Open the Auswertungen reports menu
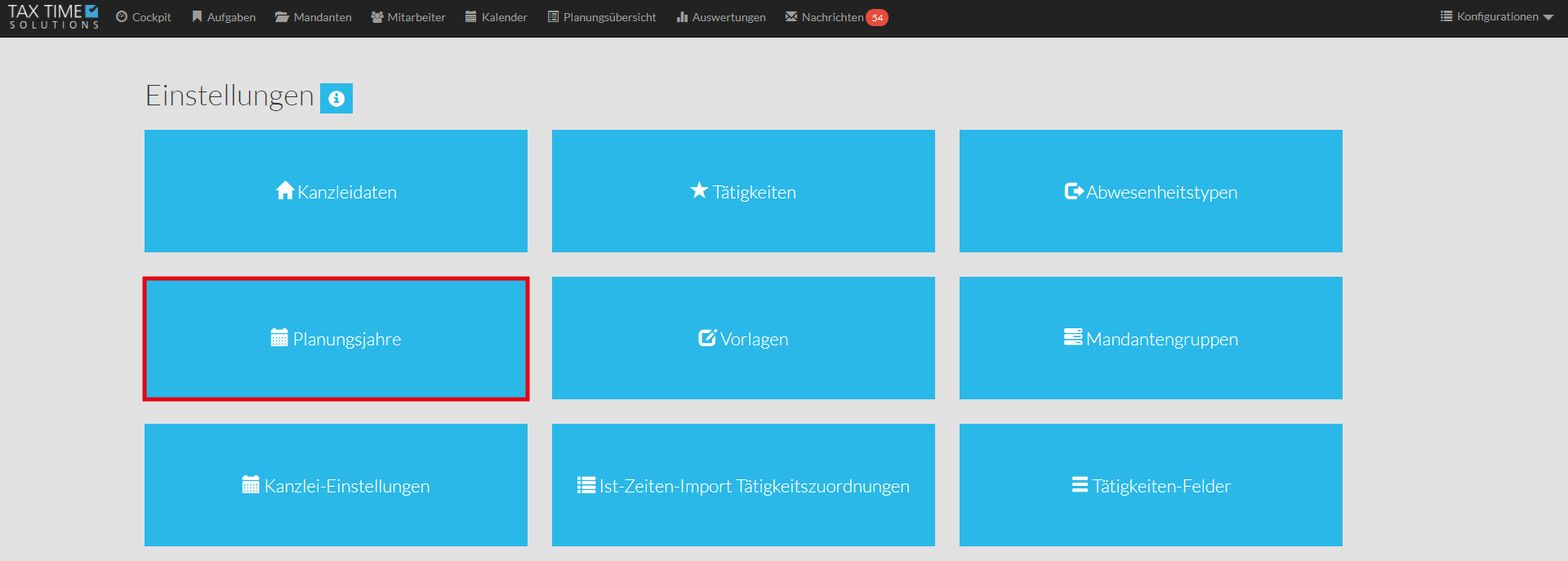1568x561 pixels. click(x=721, y=17)
